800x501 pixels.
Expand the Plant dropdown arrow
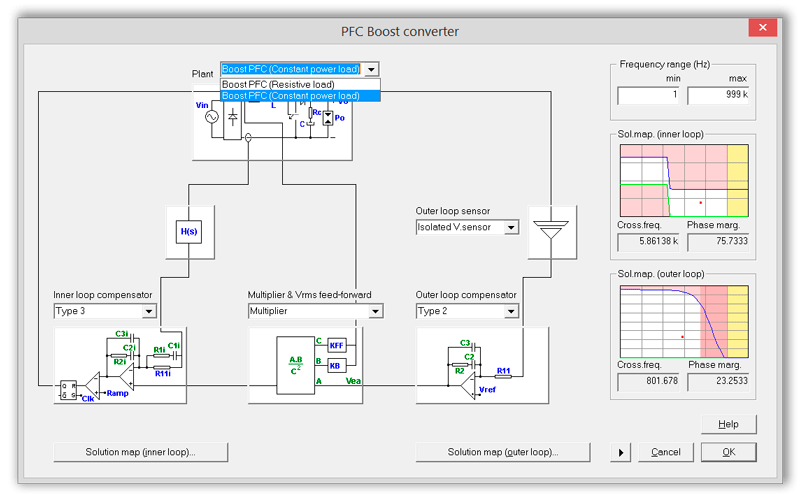pyautogui.click(x=372, y=70)
